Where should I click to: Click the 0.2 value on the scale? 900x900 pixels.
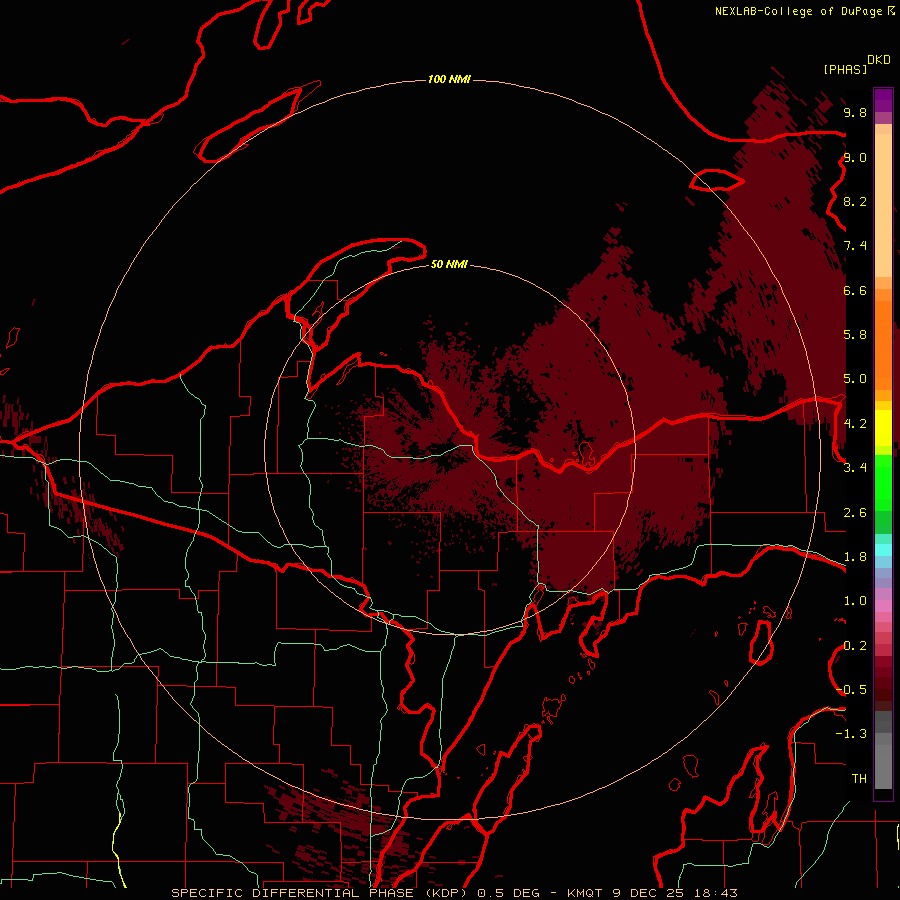[855, 646]
